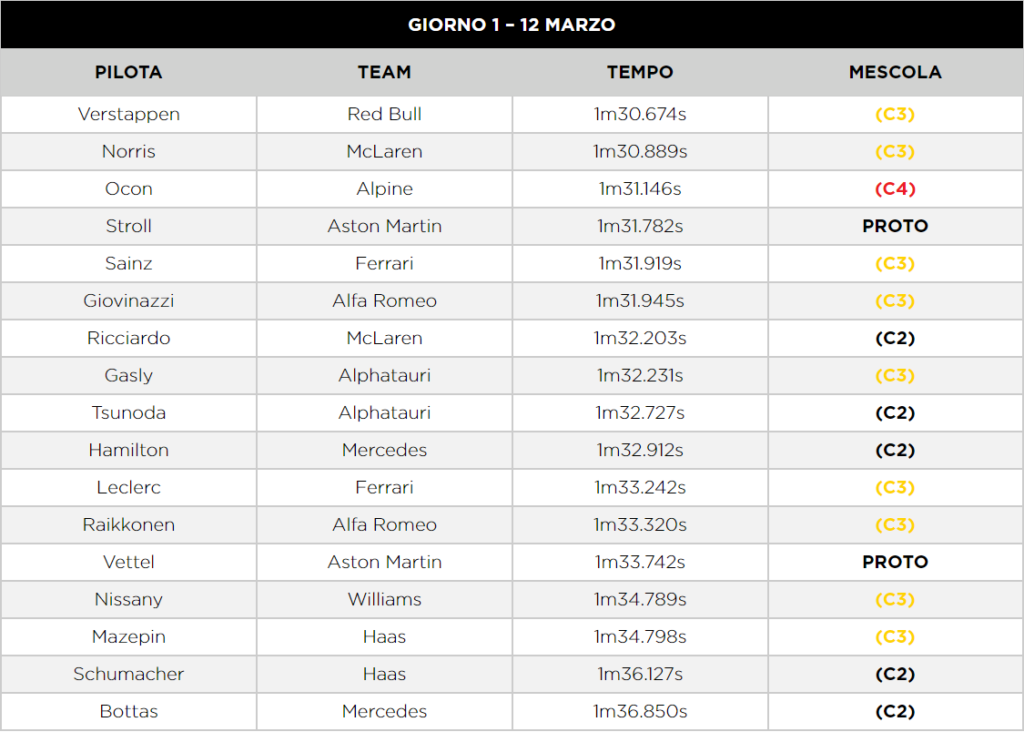Click the TEAM column header
This screenshot has height=732, width=1024.
coord(384,72)
